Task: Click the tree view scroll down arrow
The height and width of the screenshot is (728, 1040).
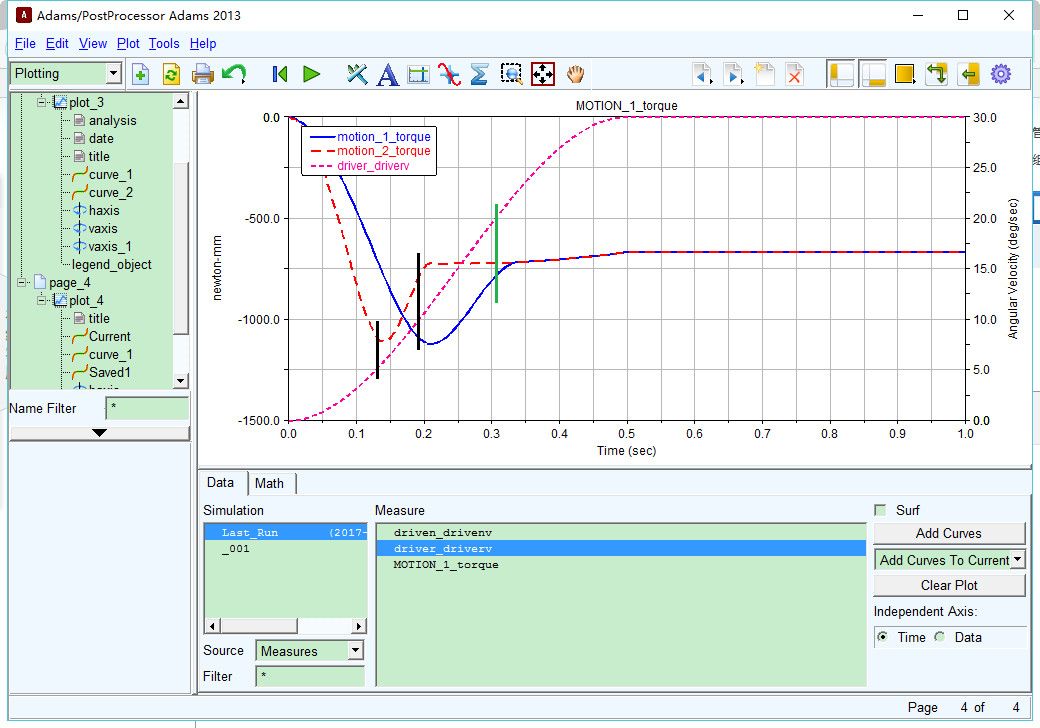Action: (180, 381)
